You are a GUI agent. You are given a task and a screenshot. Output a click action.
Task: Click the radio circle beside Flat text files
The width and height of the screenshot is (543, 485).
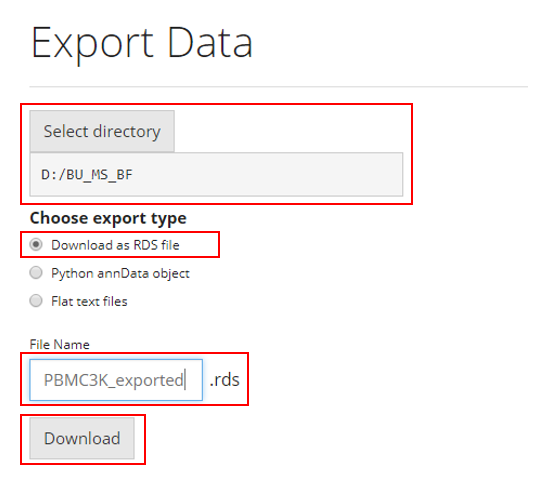pyautogui.click(x=36, y=301)
